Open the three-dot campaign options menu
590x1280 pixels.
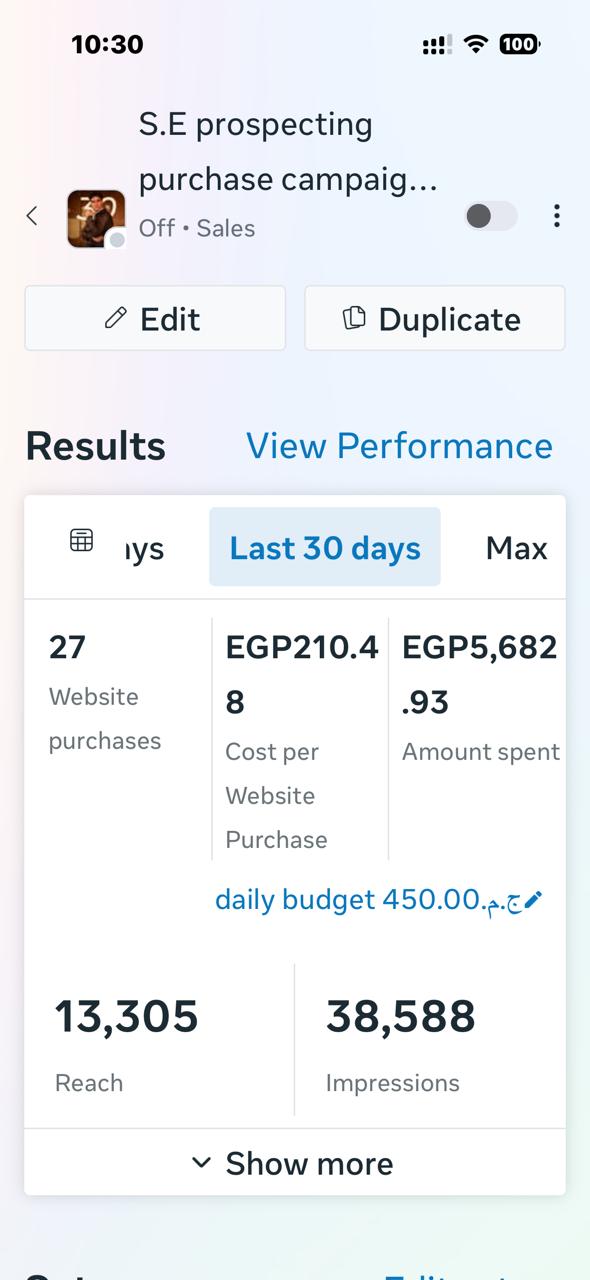pos(556,215)
